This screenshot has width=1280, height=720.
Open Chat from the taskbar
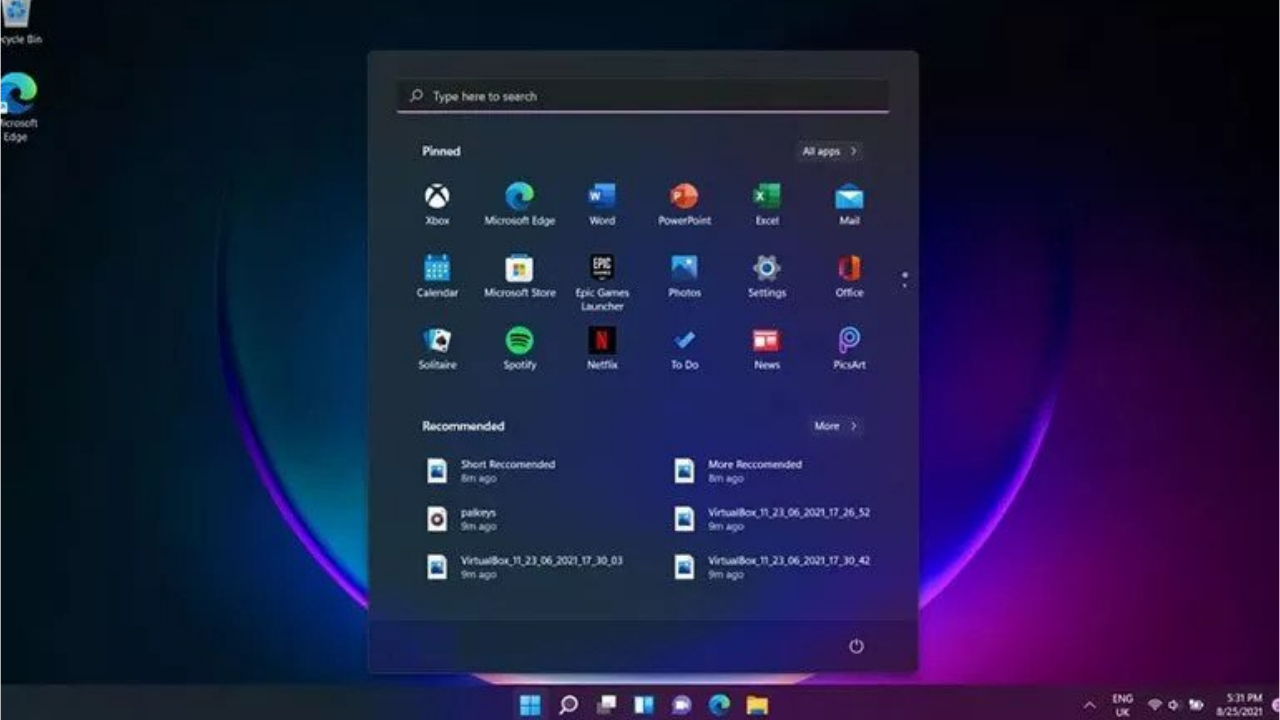682,705
